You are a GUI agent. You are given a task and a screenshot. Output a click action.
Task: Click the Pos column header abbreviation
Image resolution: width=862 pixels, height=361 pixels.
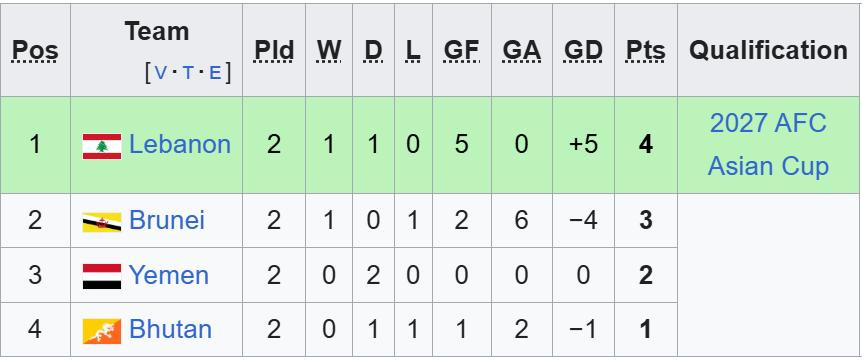pyautogui.click(x=35, y=50)
